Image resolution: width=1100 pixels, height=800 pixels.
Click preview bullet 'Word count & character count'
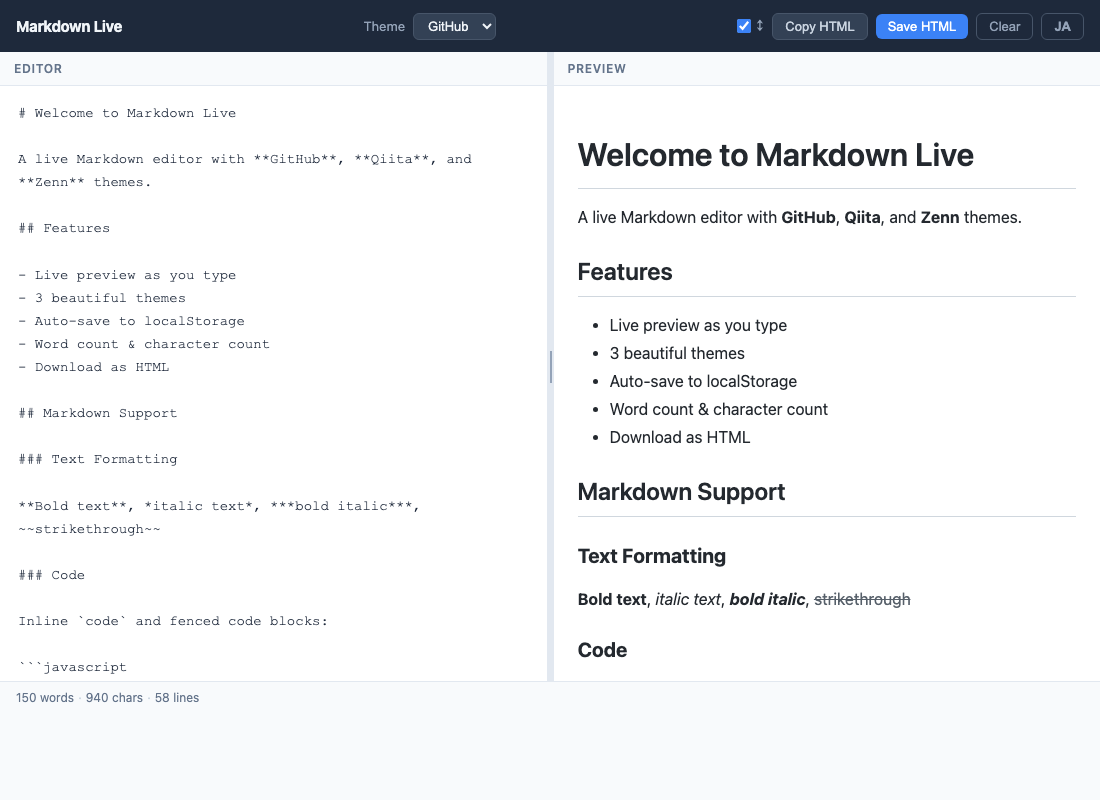click(718, 410)
